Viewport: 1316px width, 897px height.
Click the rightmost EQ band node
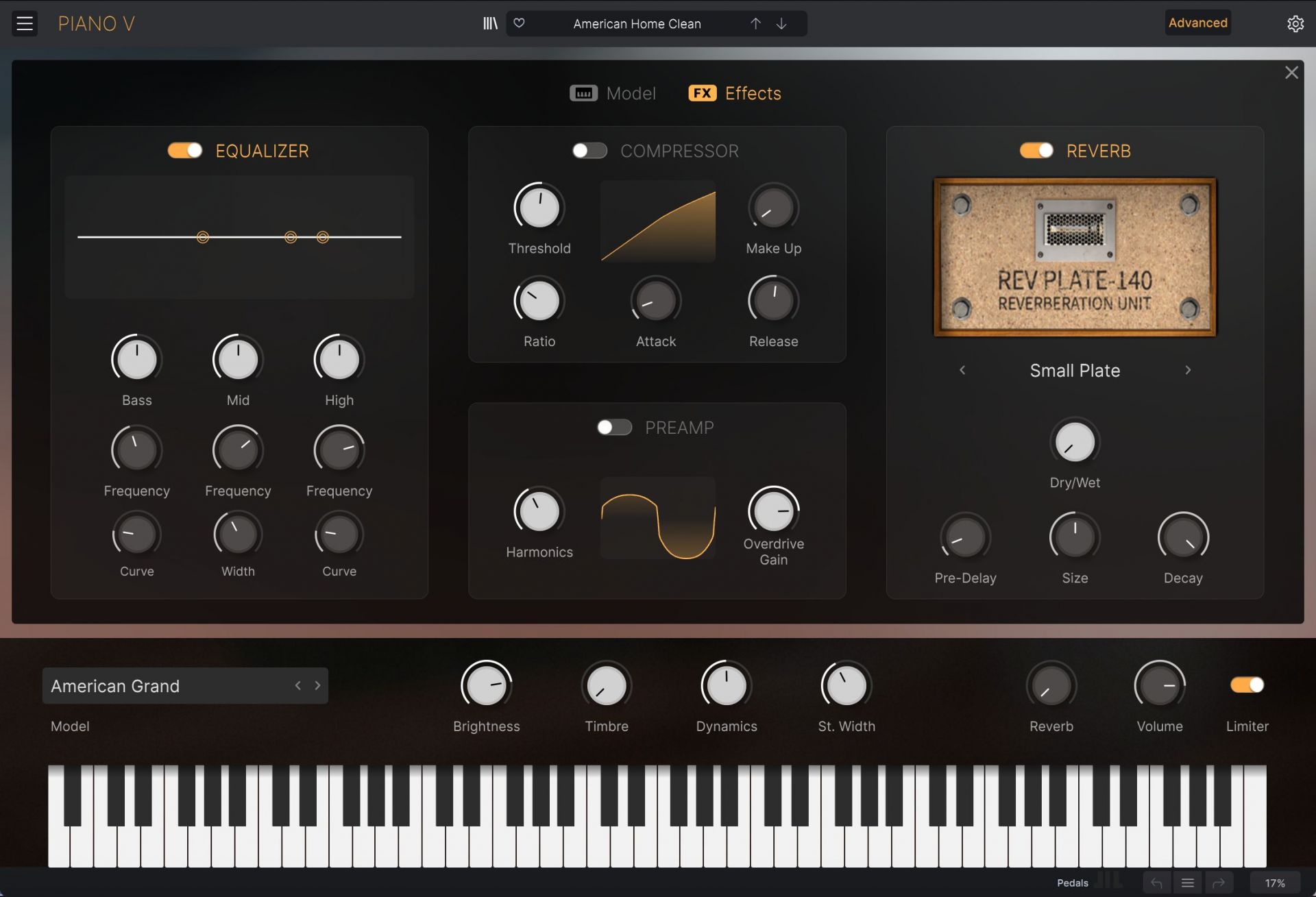(323, 237)
